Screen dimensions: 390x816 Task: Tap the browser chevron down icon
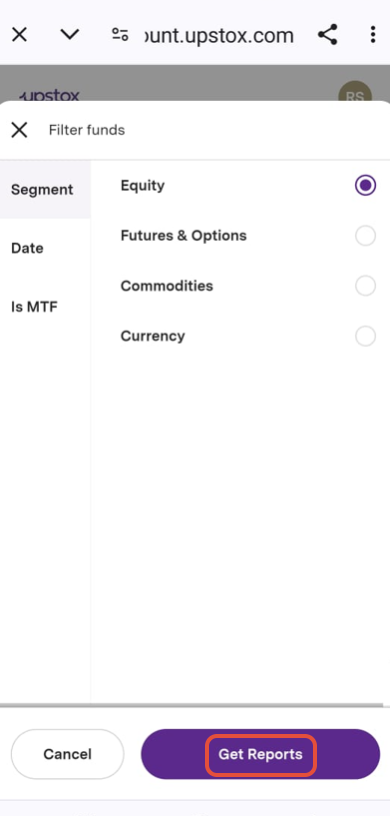point(69,35)
